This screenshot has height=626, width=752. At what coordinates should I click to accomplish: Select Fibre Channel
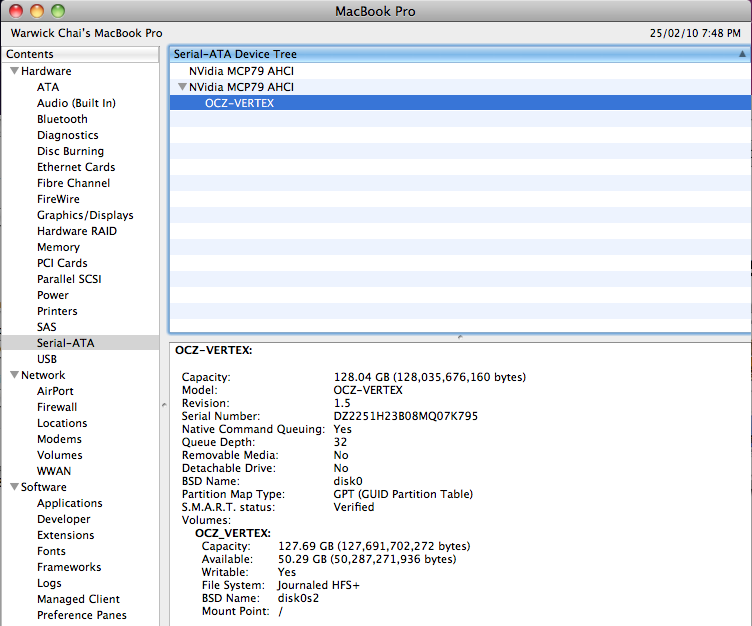(x=73, y=183)
